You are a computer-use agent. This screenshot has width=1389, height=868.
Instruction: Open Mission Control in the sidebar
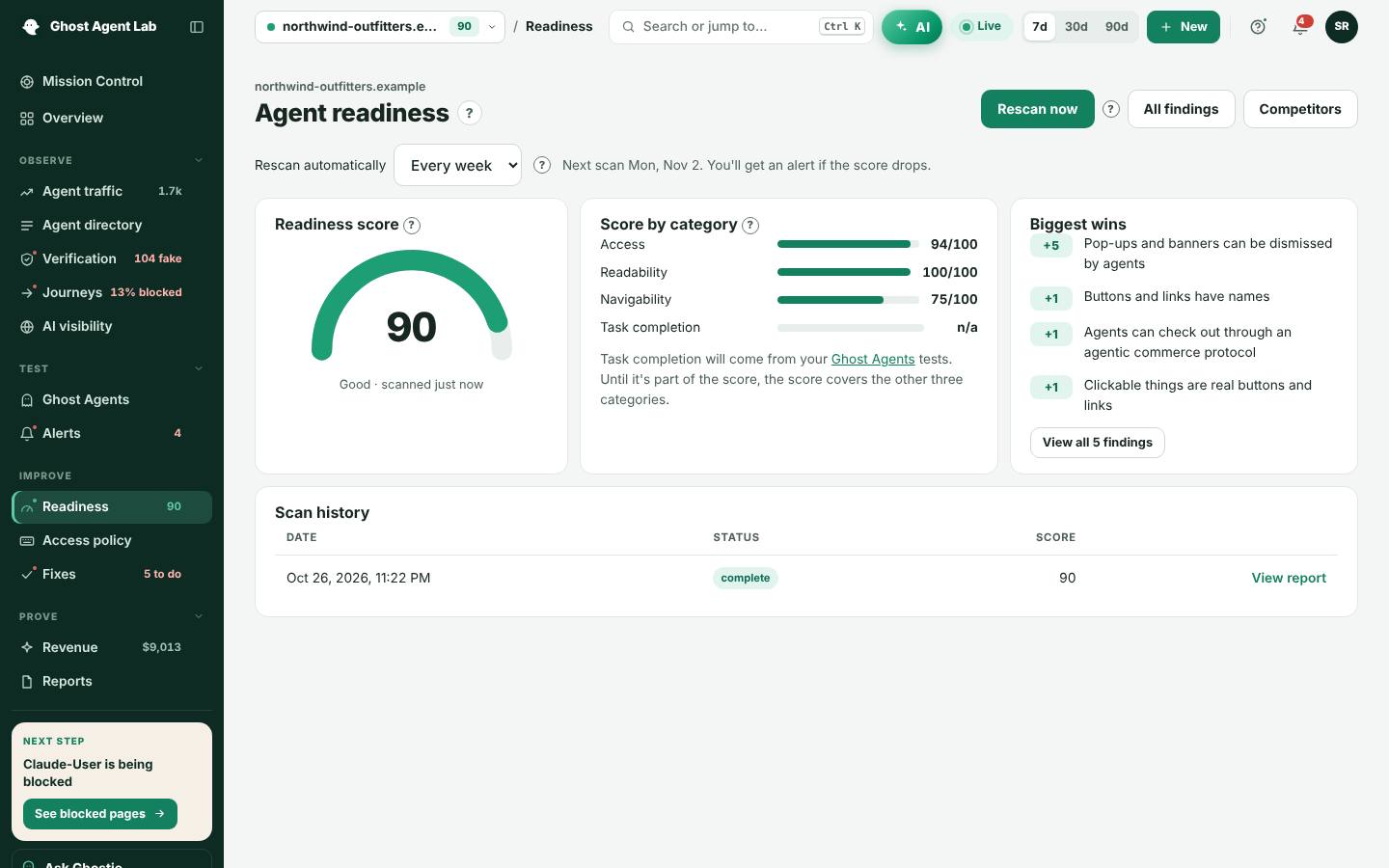[x=112, y=81]
